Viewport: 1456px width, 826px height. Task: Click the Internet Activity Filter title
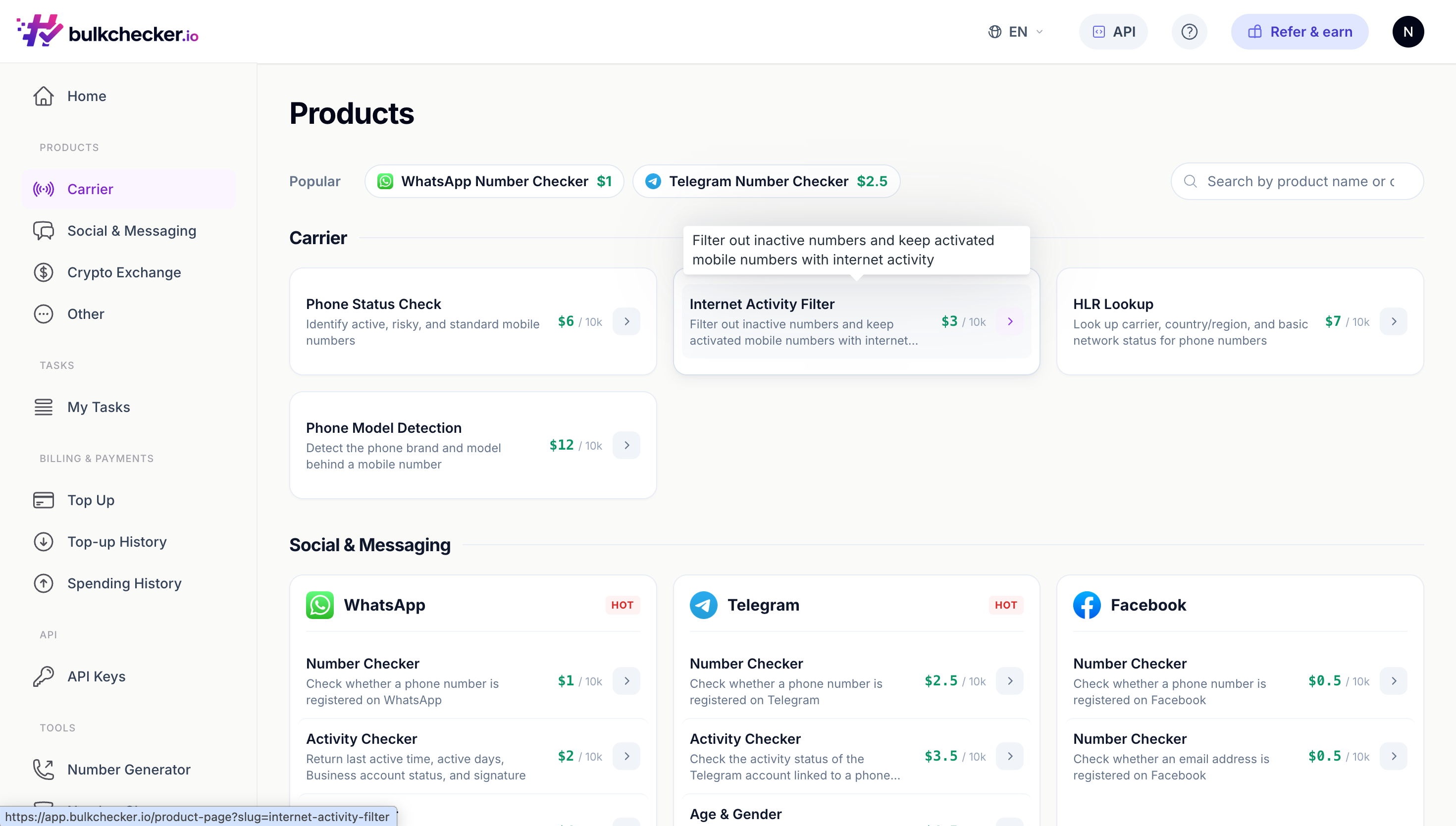tap(762, 304)
